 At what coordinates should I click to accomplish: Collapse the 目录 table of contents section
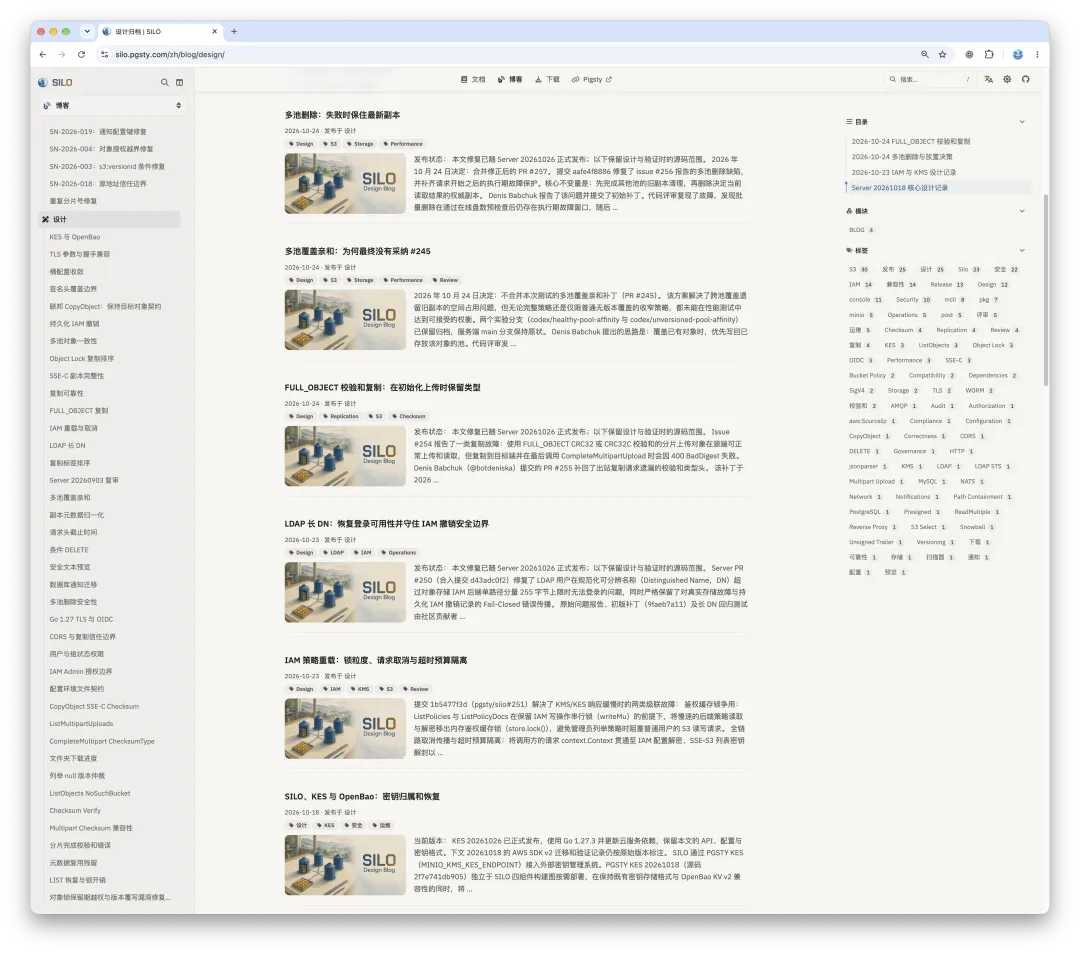click(1021, 122)
